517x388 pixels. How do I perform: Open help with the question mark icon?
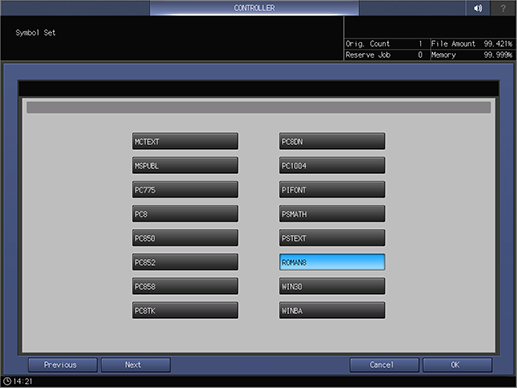click(503, 8)
